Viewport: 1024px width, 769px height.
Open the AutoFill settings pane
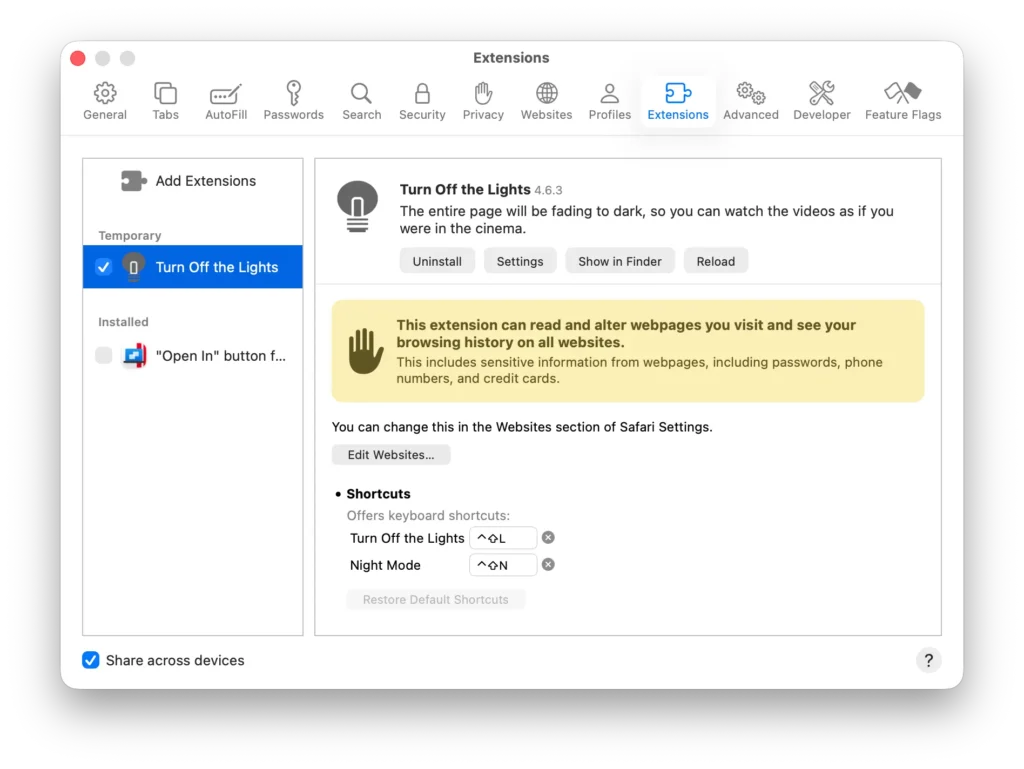click(226, 101)
